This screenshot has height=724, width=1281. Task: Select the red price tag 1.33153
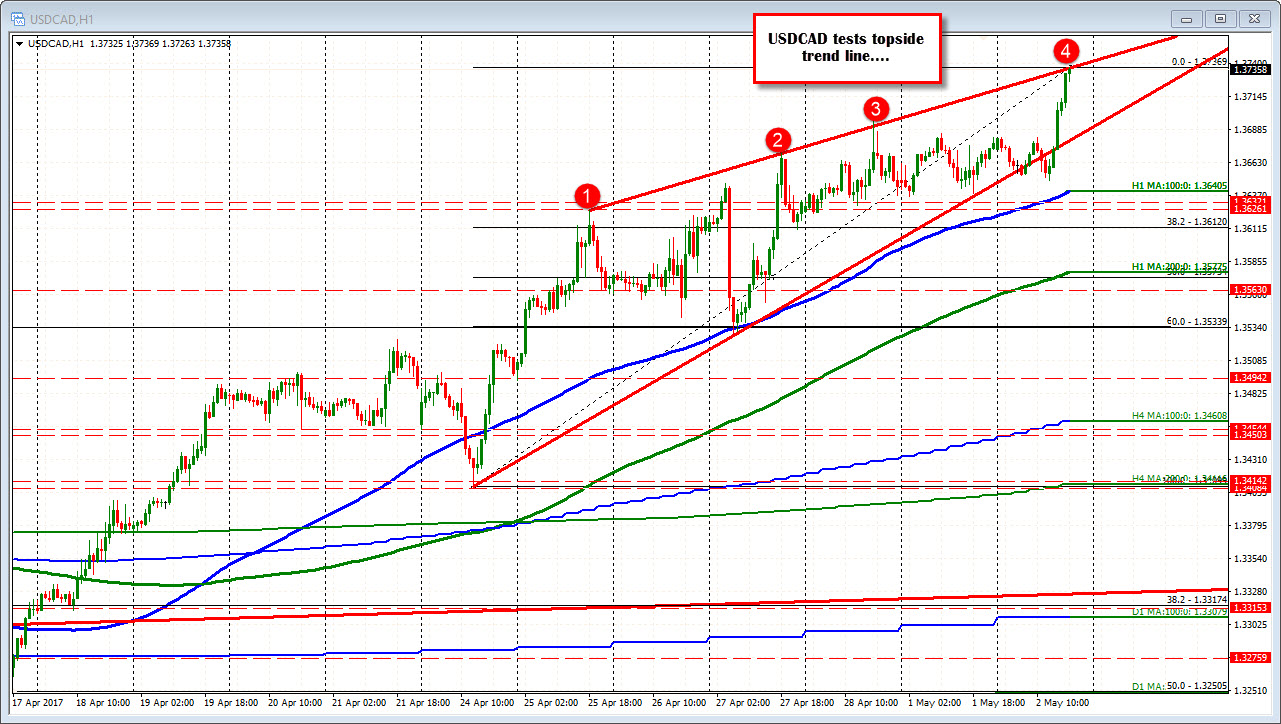(1252, 607)
